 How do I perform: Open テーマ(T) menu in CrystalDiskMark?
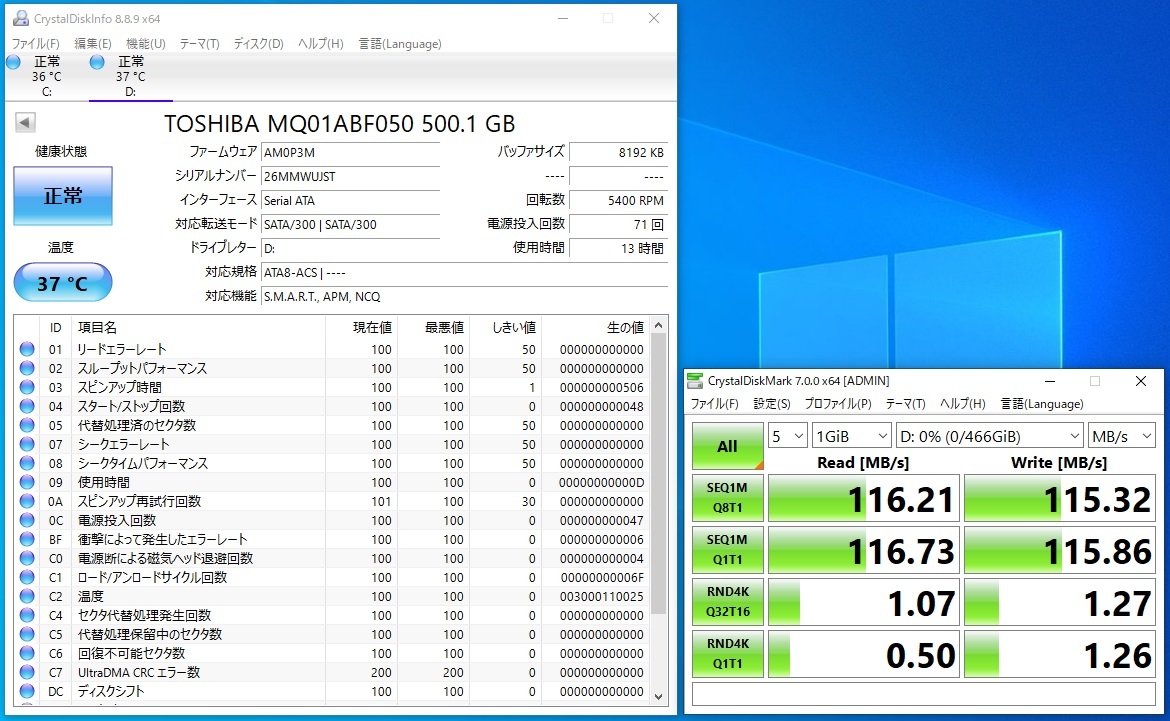(905, 404)
